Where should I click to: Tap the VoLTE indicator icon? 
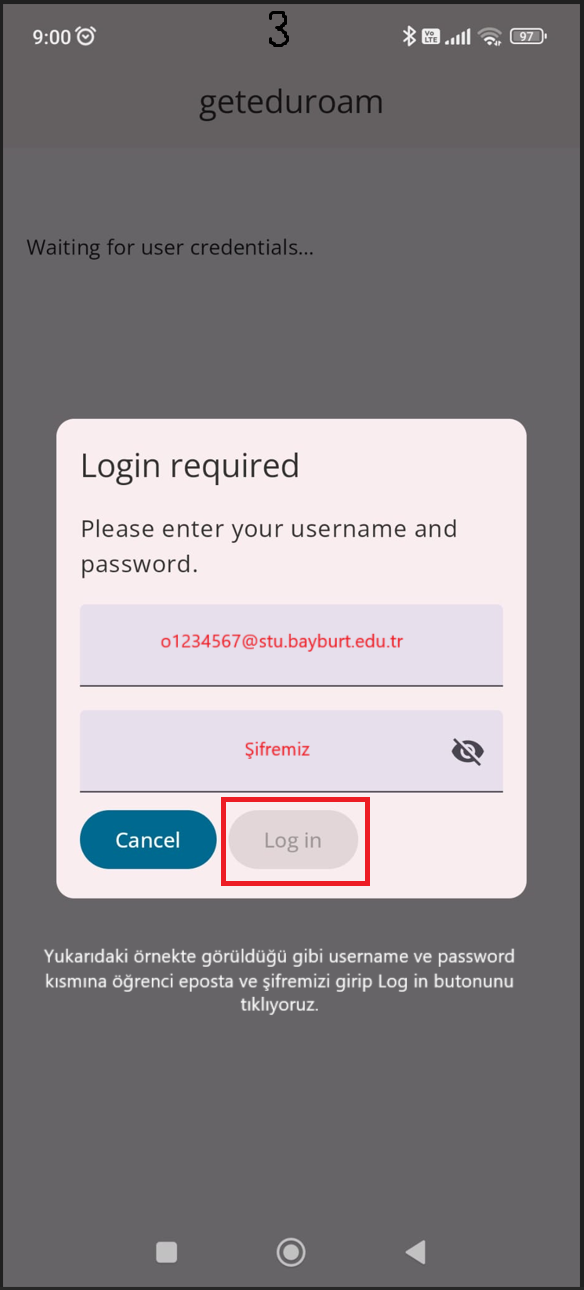(x=430, y=36)
